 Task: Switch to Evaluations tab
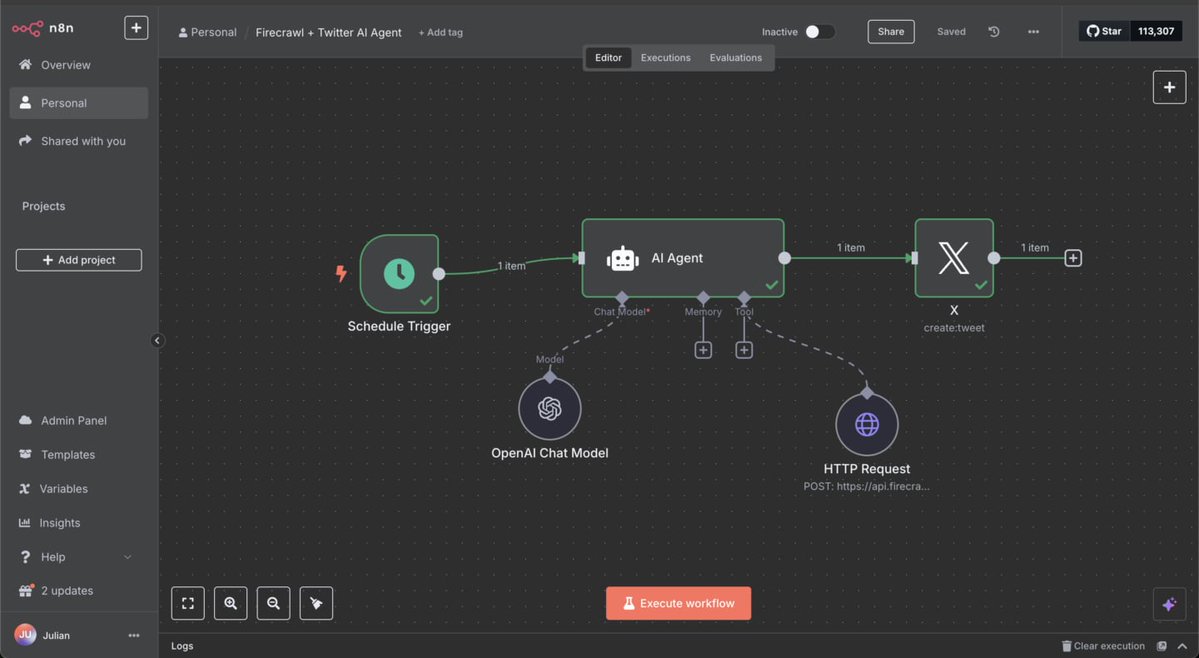(x=736, y=57)
